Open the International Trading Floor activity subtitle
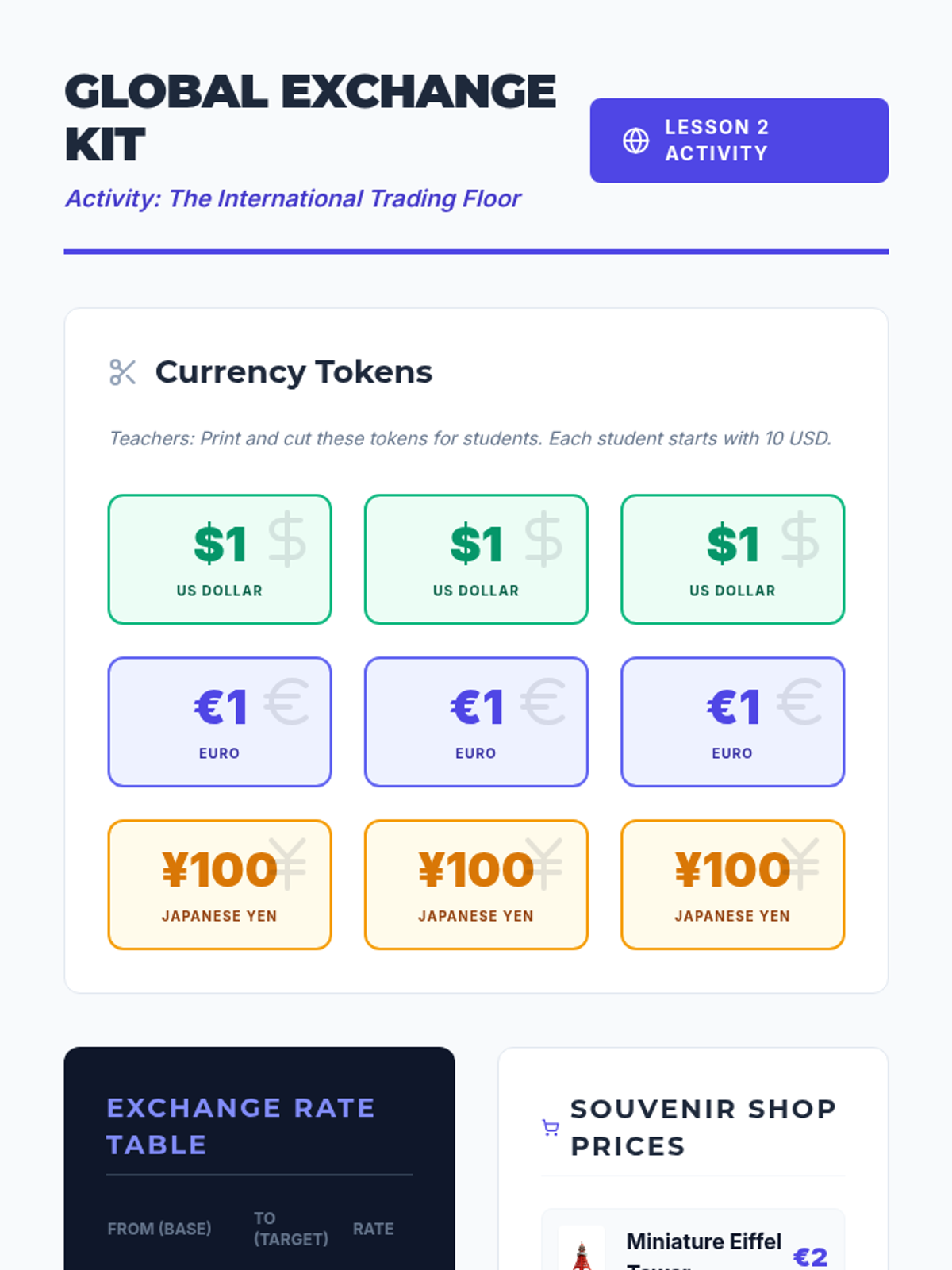Image resolution: width=952 pixels, height=1270 pixels. [293, 198]
